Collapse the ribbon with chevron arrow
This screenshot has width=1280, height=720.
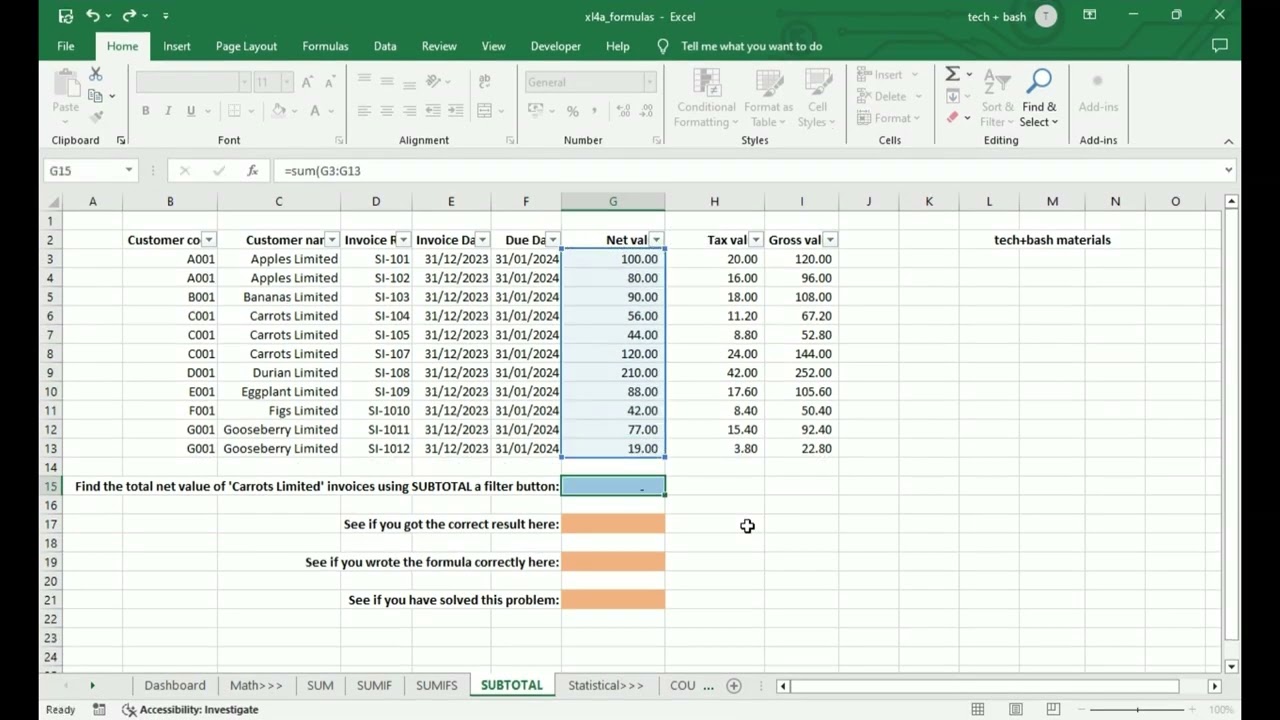pyautogui.click(x=1229, y=141)
